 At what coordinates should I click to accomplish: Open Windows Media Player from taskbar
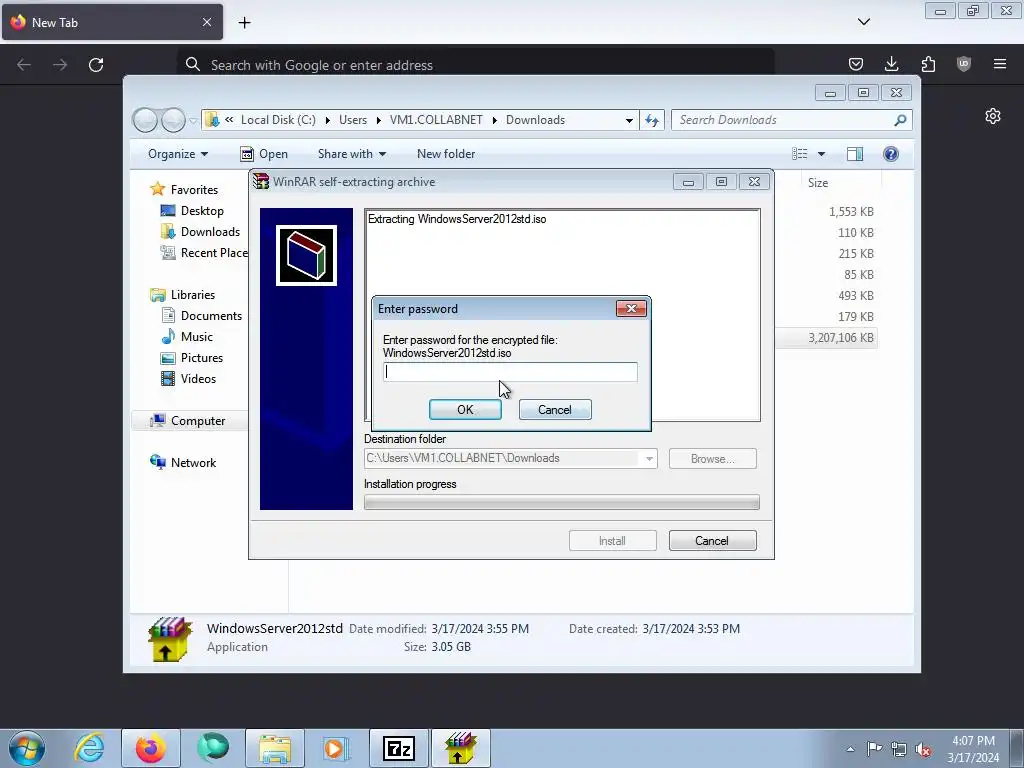coord(337,748)
